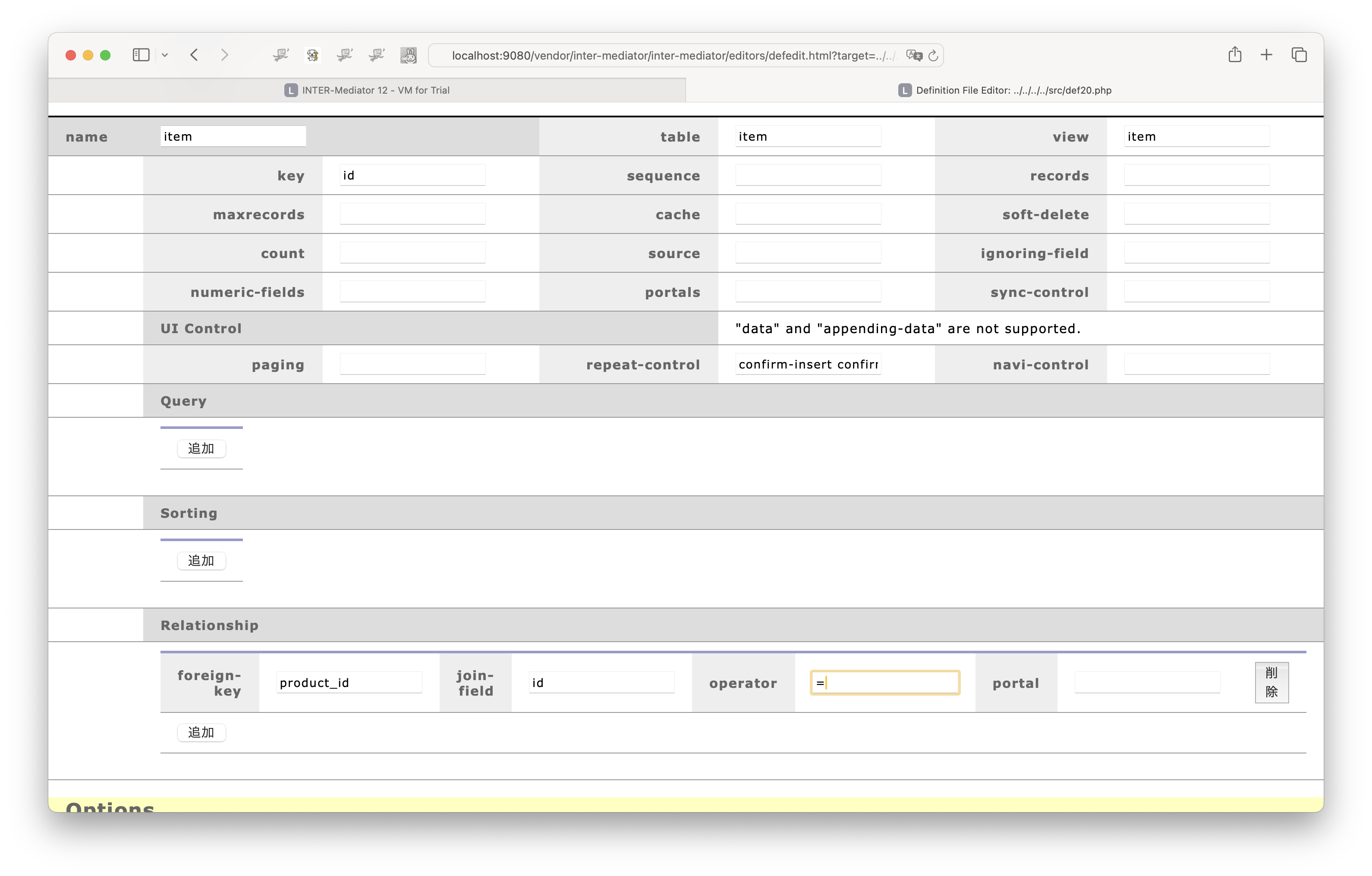Click the table field containing item
The width and height of the screenshot is (1372, 876).
pyautogui.click(x=808, y=136)
